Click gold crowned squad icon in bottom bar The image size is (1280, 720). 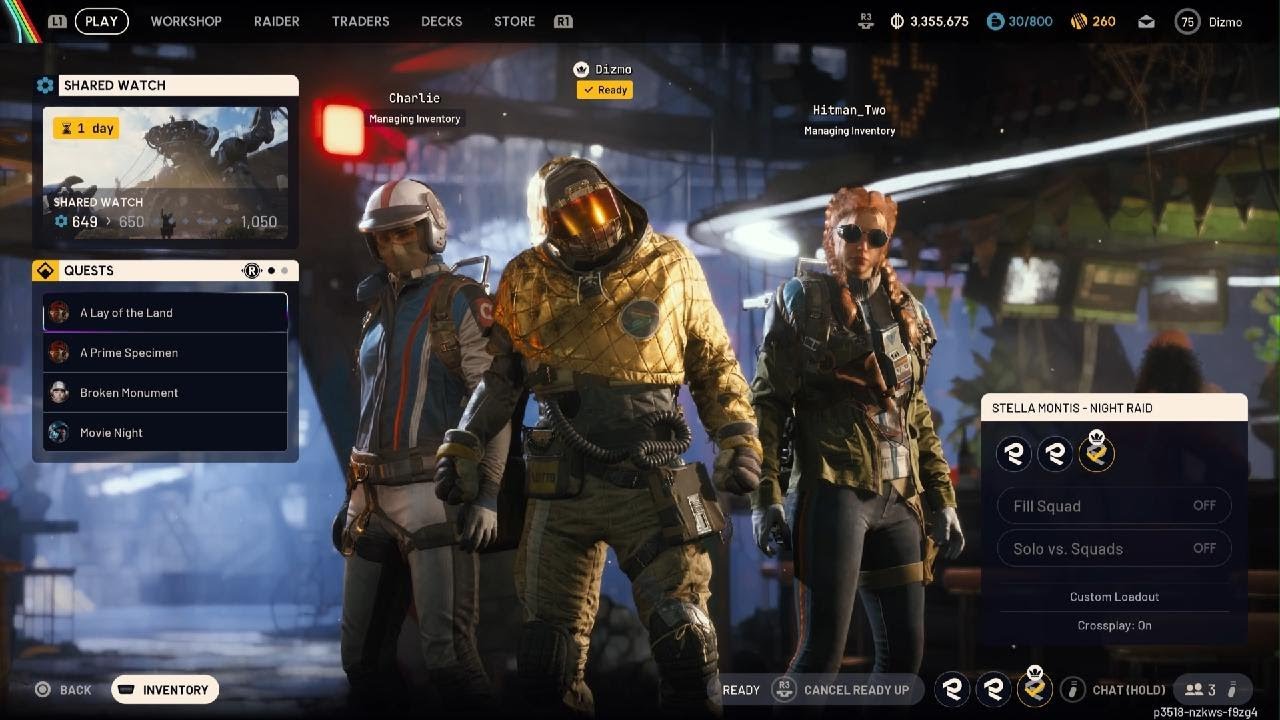coord(1035,688)
